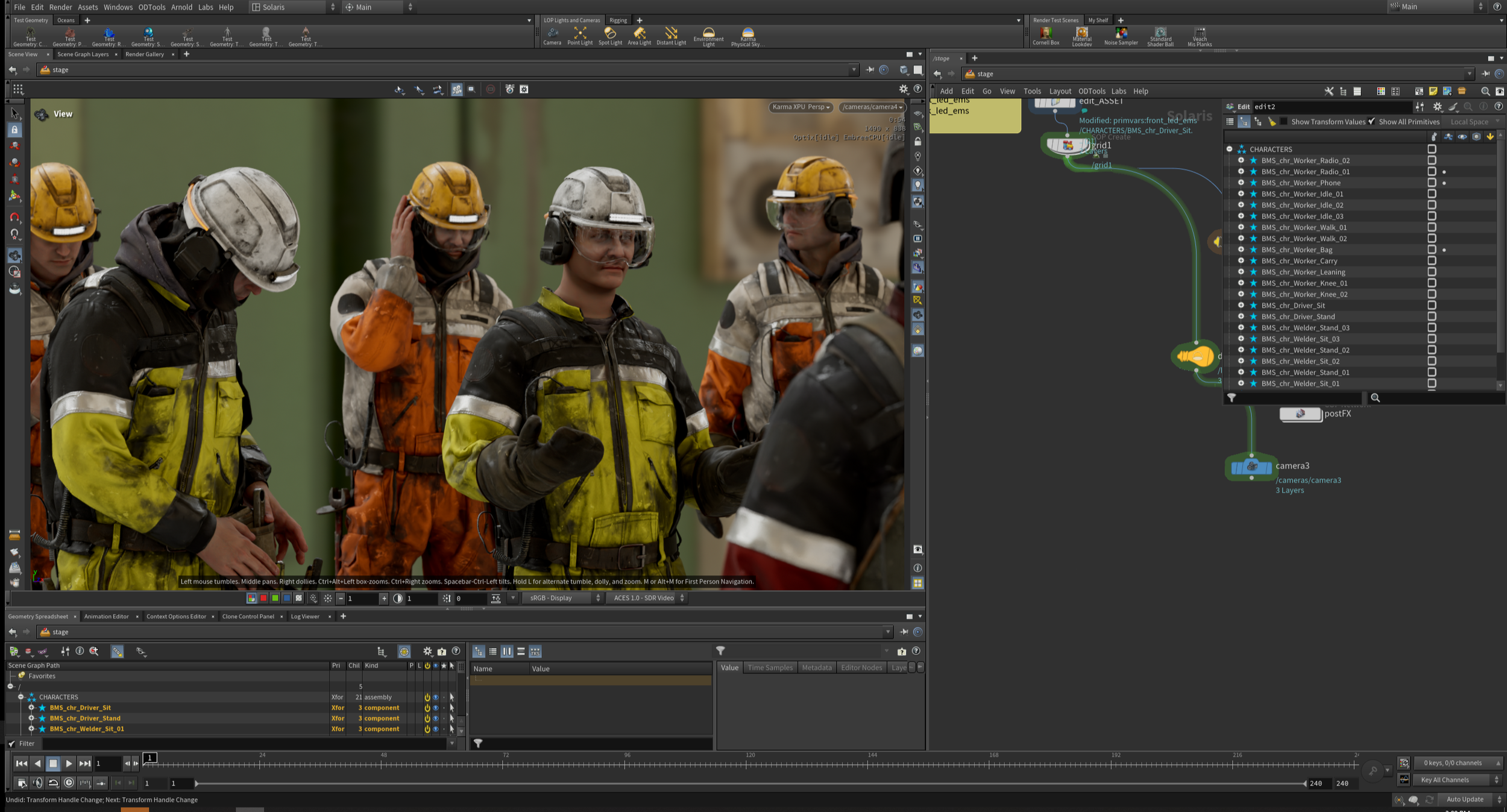Collapse the CHARACTERS tree in edit panel
The width and height of the screenshot is (1507, 812).
1229,149
